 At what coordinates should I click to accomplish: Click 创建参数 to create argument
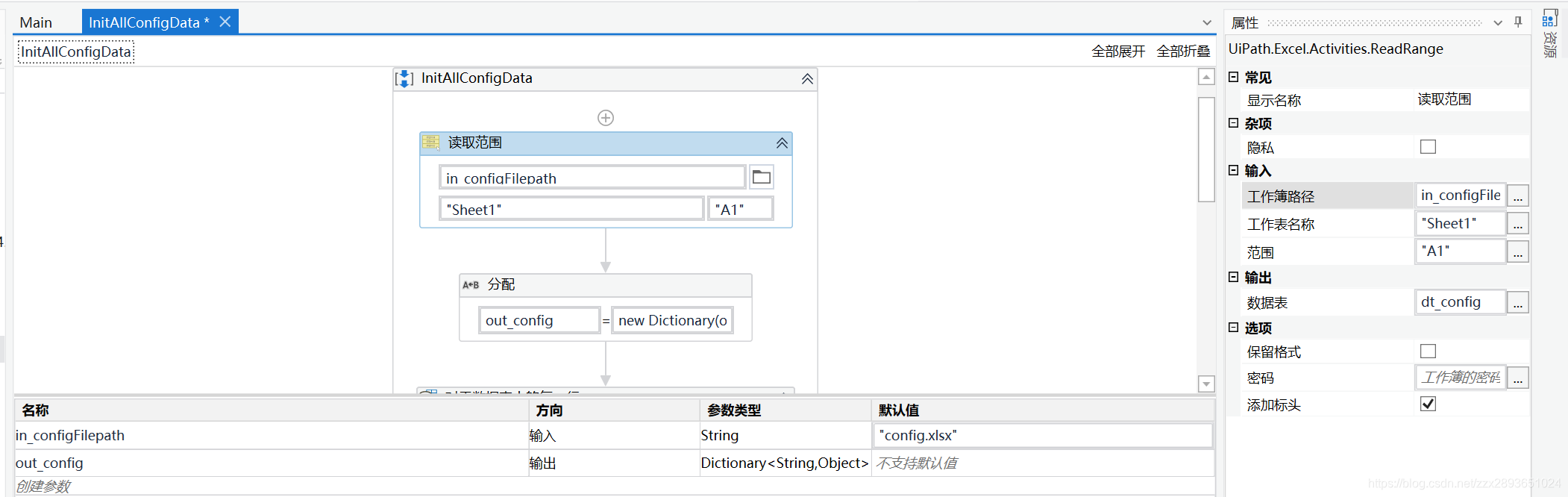(x=43, y=487)
